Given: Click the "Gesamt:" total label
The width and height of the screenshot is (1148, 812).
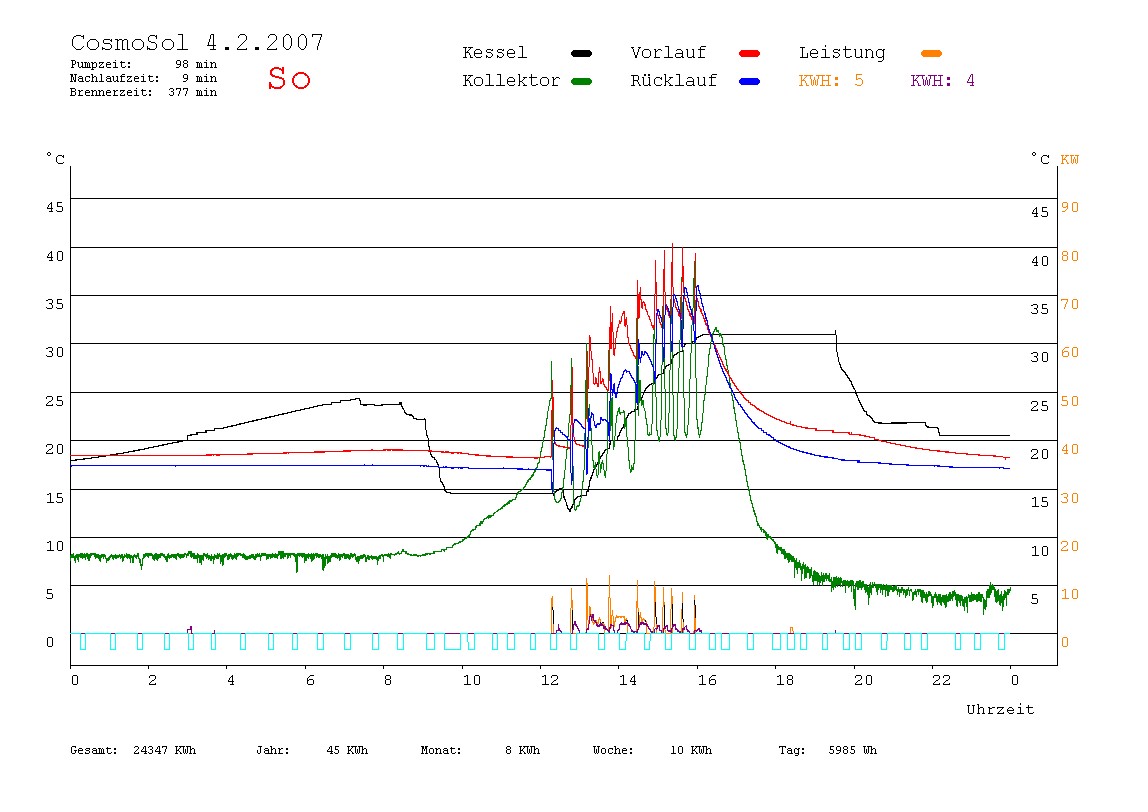Looking at the screenshot, I should pyautogui.click(x=94, y=750).
